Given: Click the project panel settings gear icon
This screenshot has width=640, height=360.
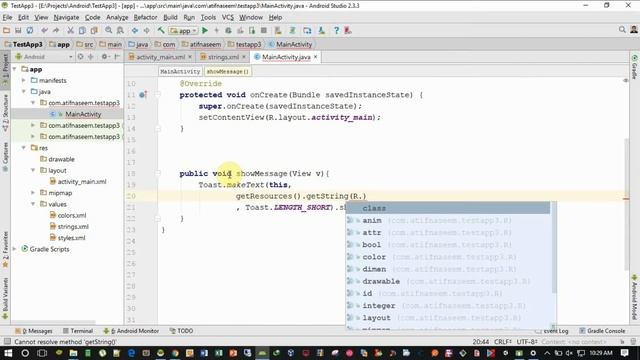Looking at the screenshot, I should point(105,57).
